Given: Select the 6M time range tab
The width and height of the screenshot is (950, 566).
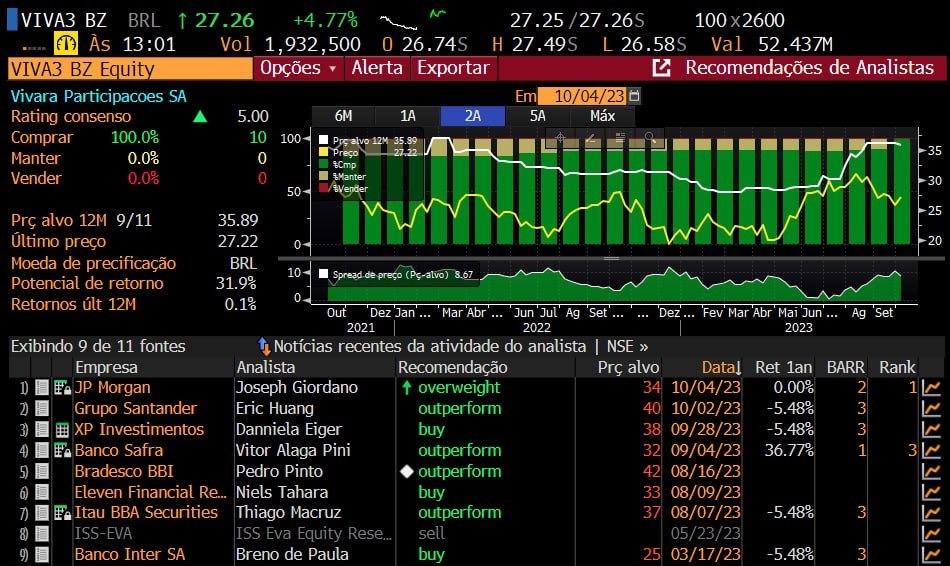Looking at the screenshot, I should pos(343,116).
